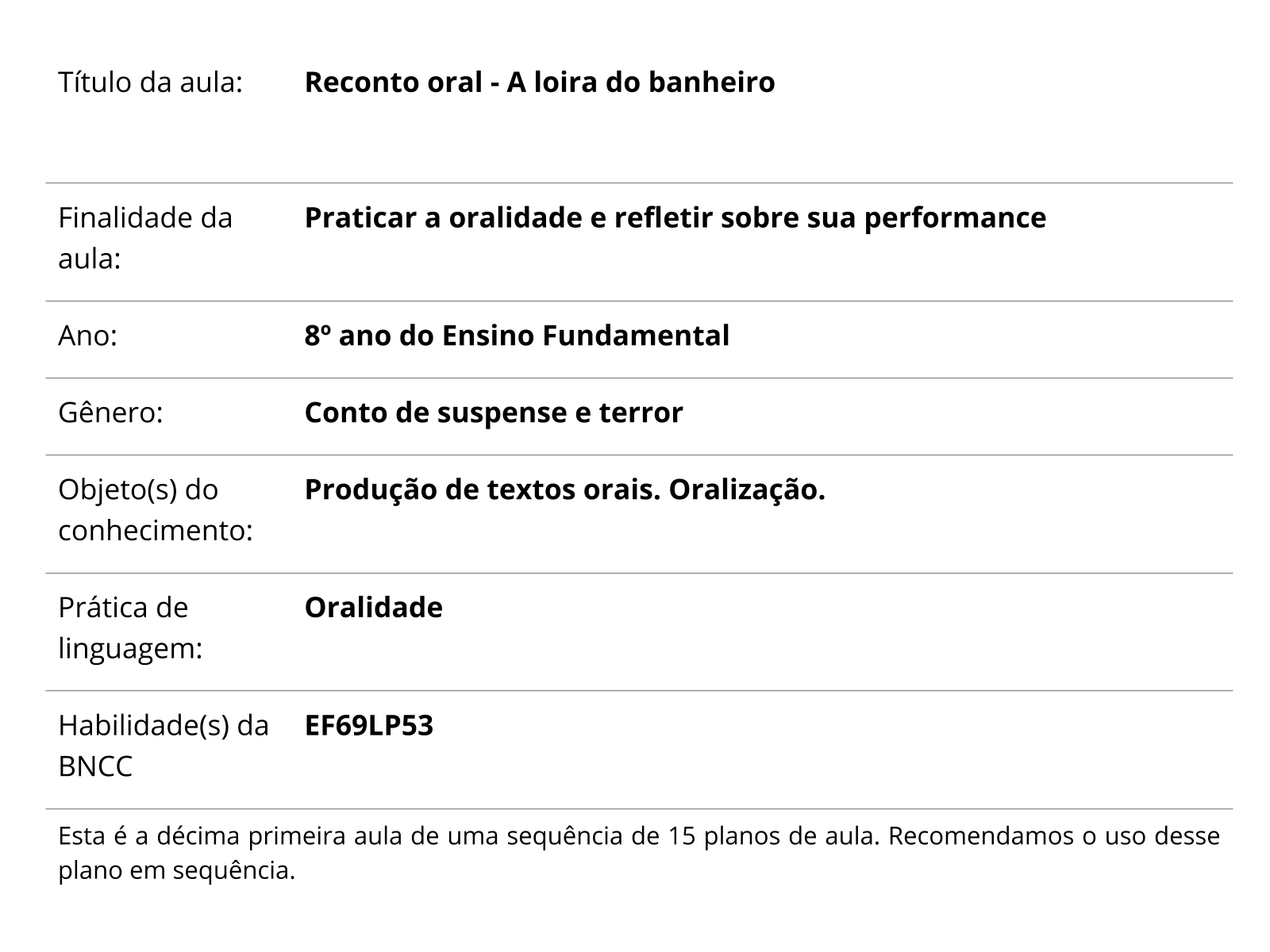Image resolution: width=1270 pixels, height=952 pixels.
Task: Click the text "Praticar a oralidade e refletir sobre sua performance"
Action: click(675, 217)
